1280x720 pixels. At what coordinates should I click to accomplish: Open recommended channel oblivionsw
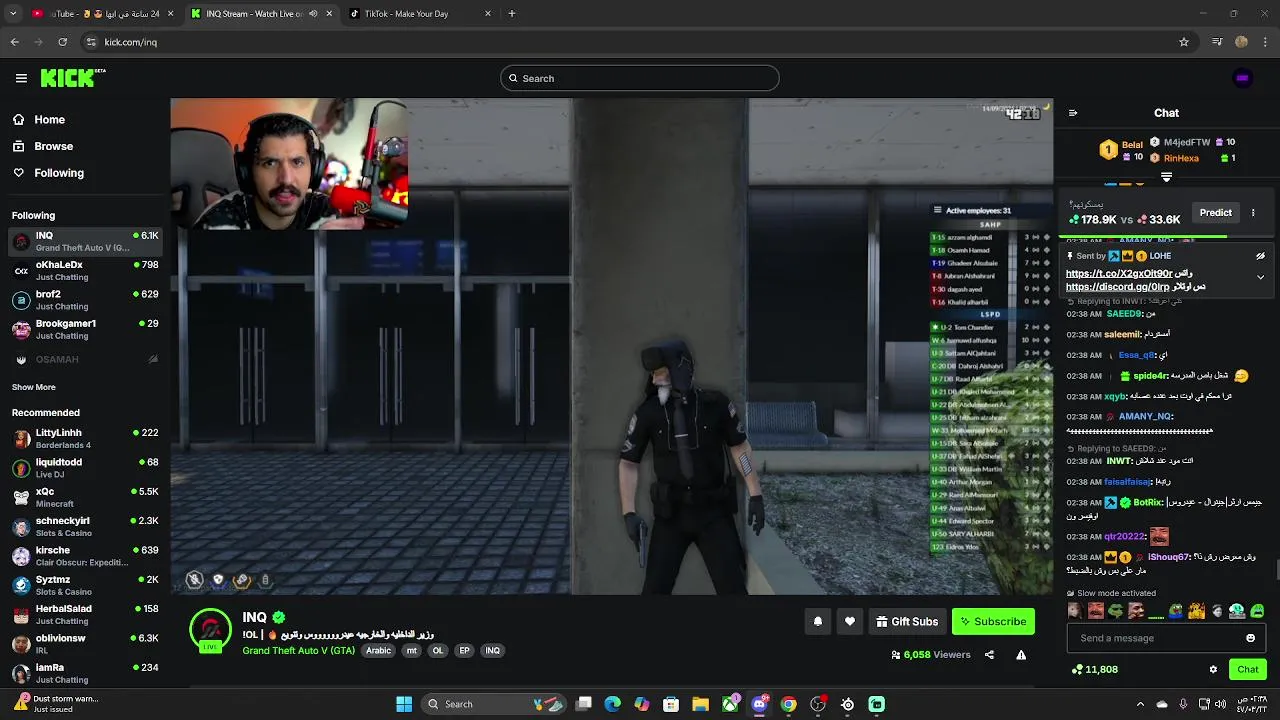(x=85, y=644)
